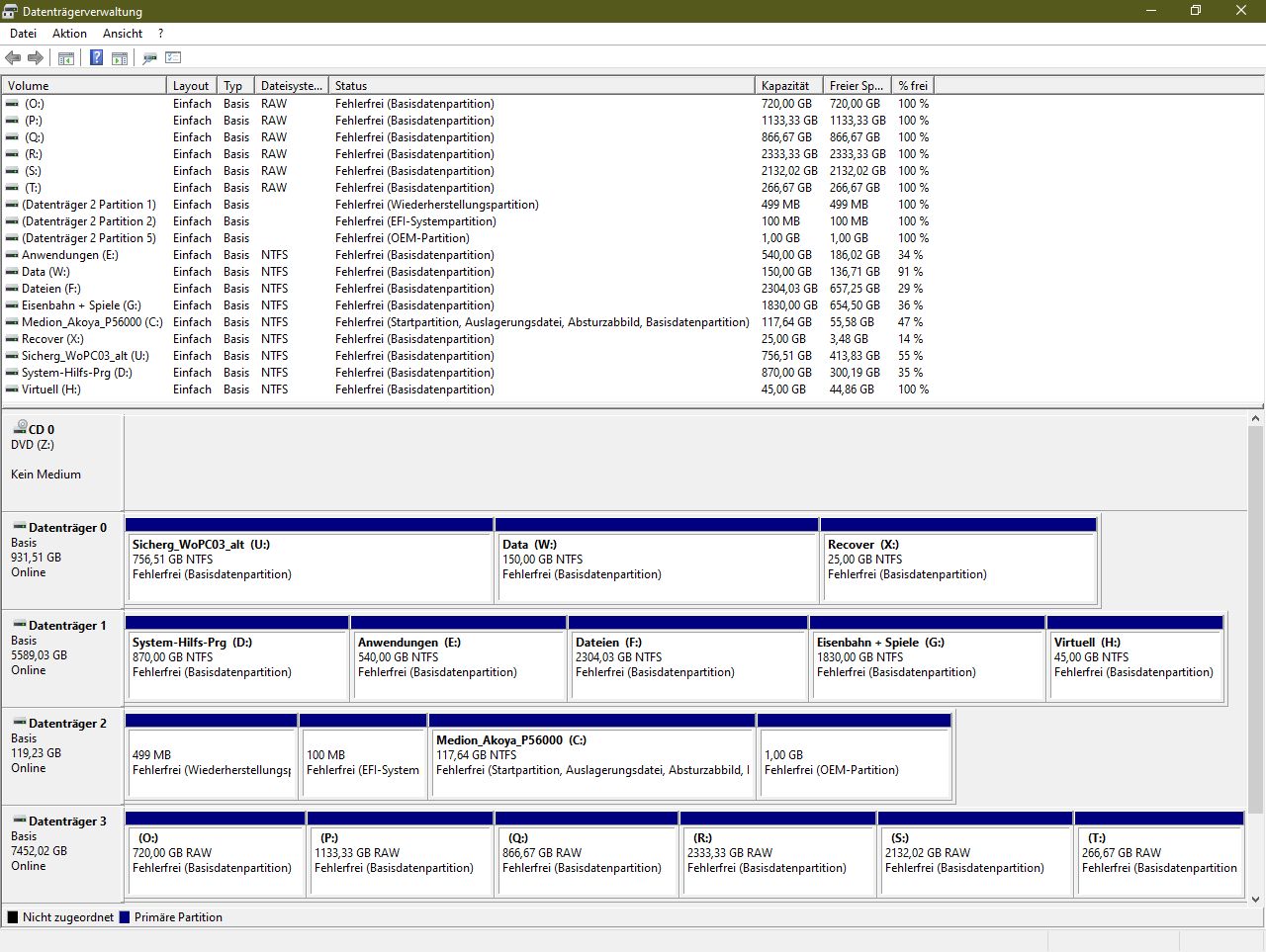This screenshot has height=952, width=1266.
Task: Click the Datenträger 1 disk label panel
Action: coord(62,657)
